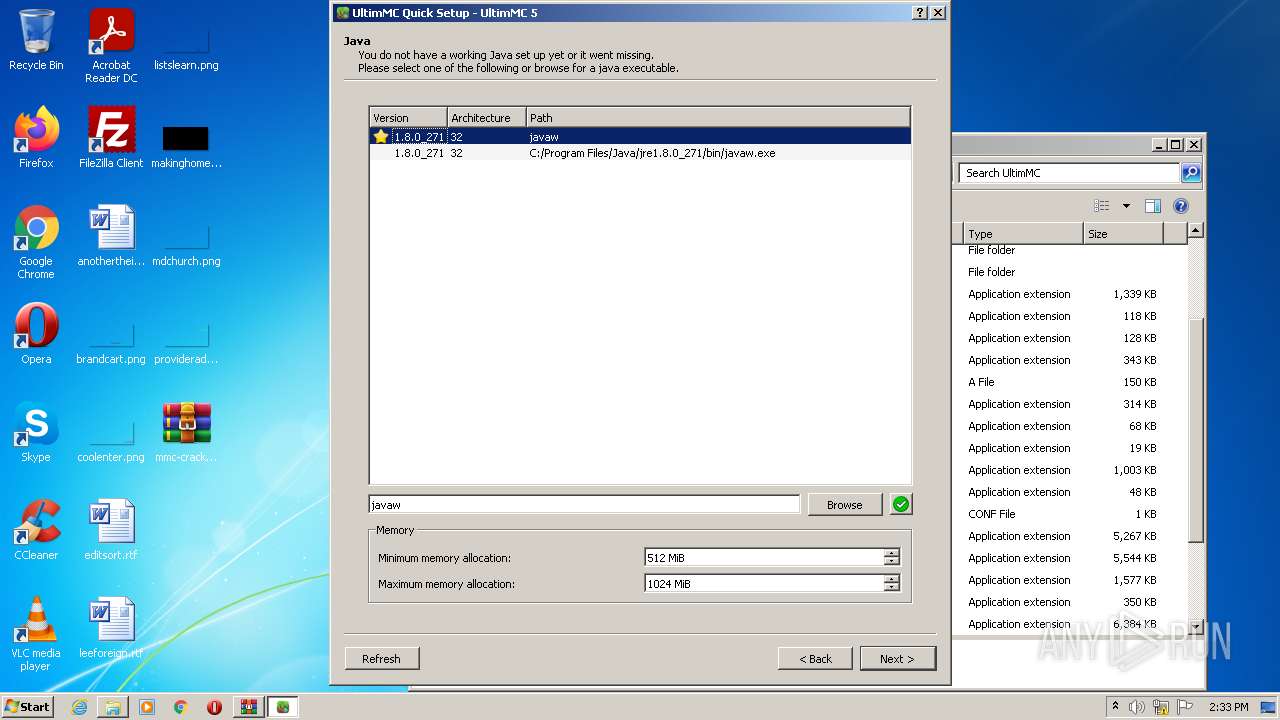Increase minimum memory with up arrow
The height and width of the screenshot is (720, 1280).
click(892, 553)
